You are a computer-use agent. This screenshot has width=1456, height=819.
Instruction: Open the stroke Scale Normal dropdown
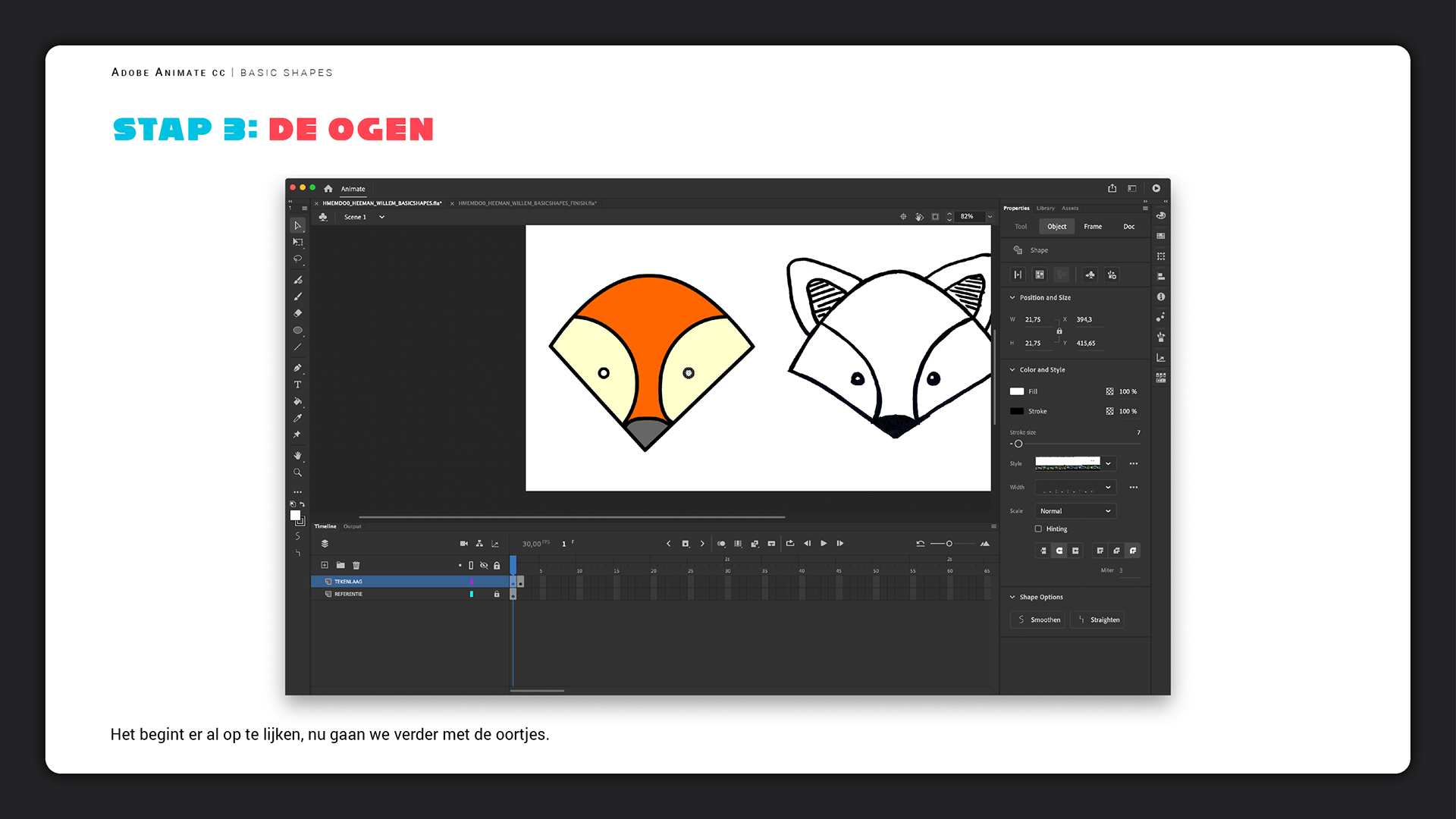click(1075, 511)
